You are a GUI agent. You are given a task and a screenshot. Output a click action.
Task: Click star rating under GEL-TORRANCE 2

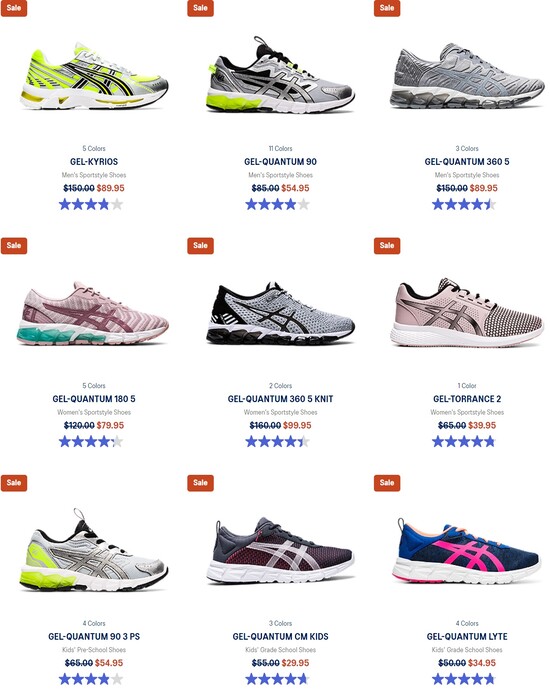(x=464, y=442)
